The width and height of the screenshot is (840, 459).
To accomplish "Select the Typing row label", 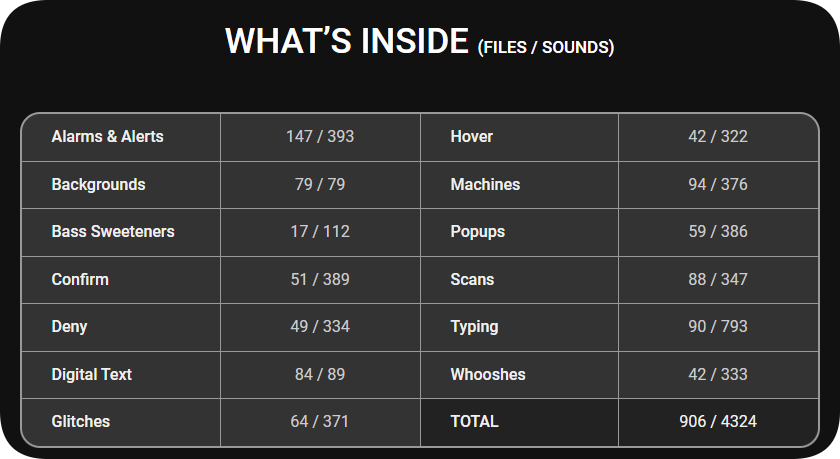I will pos(474,327).
